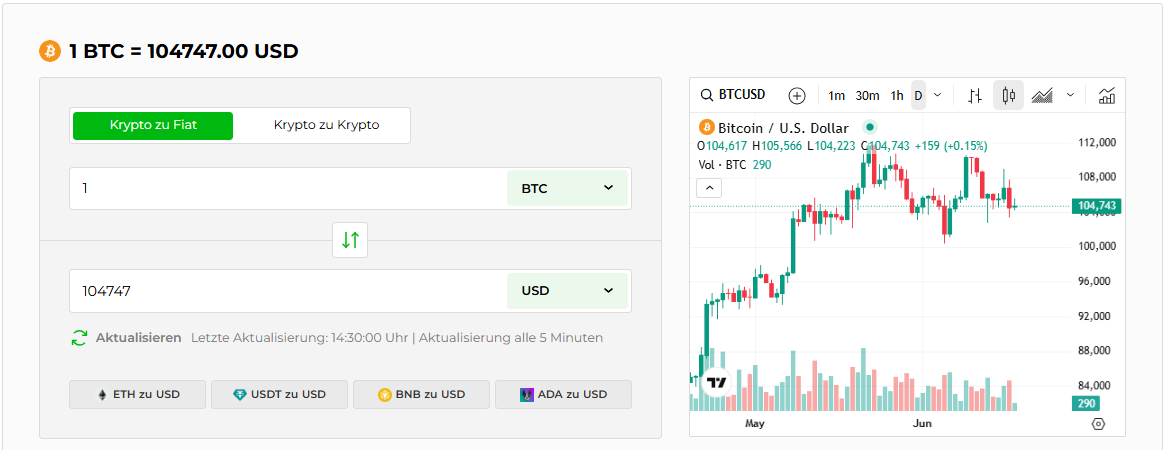This screenshot has height=450, width=1168.
Task: Click the ETH zu USD button
Action: click(x=138, y=394)
